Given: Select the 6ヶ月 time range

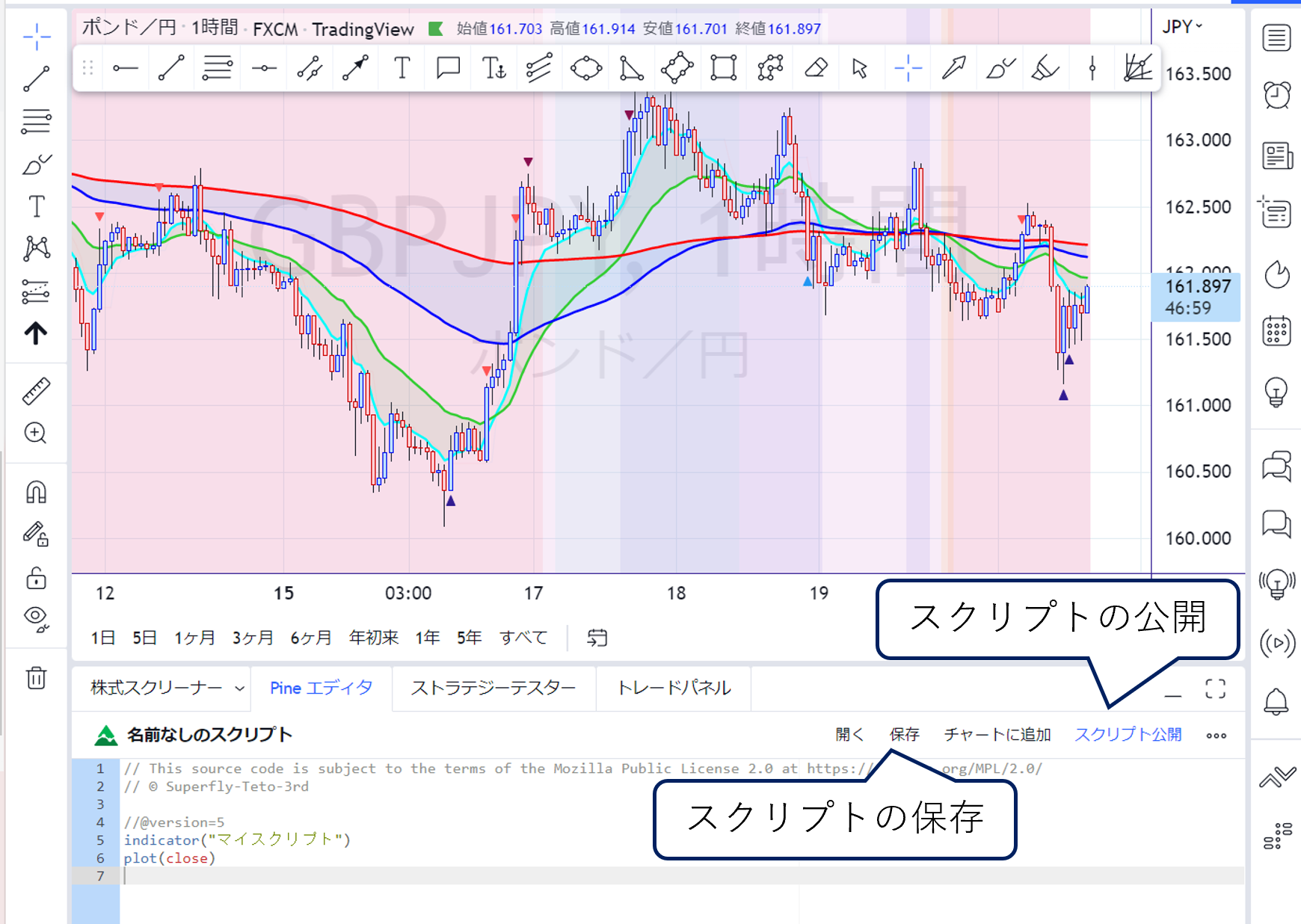Looking at the screenshot, I should 310,638.
